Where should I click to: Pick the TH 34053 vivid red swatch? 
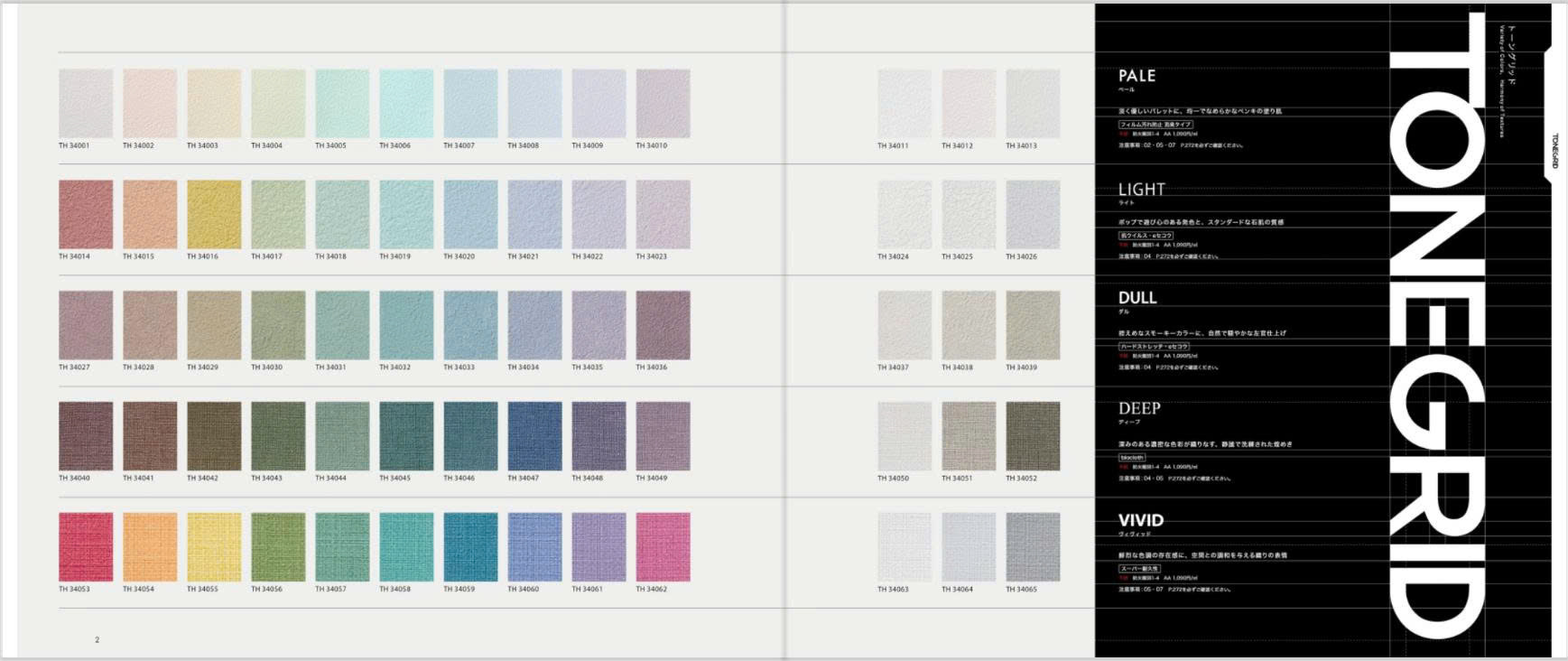click(86, 547)
